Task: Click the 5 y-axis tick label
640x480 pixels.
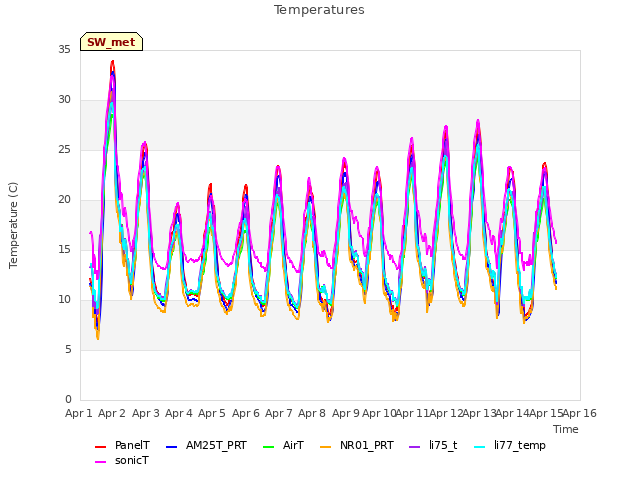Action: pyautogui.click(x=68, y=350)
